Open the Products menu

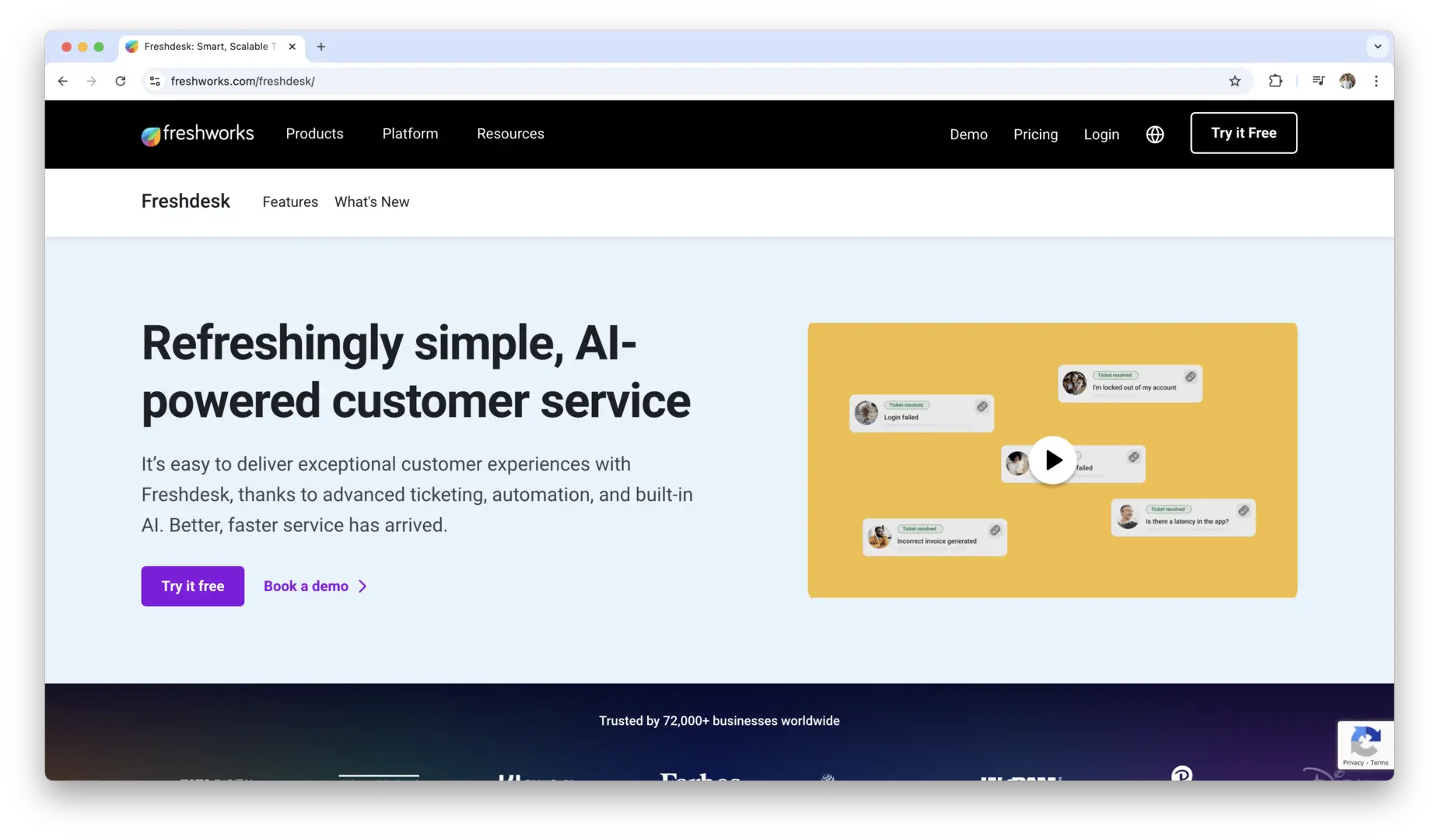pyautogui.click(x=314, y=134)
